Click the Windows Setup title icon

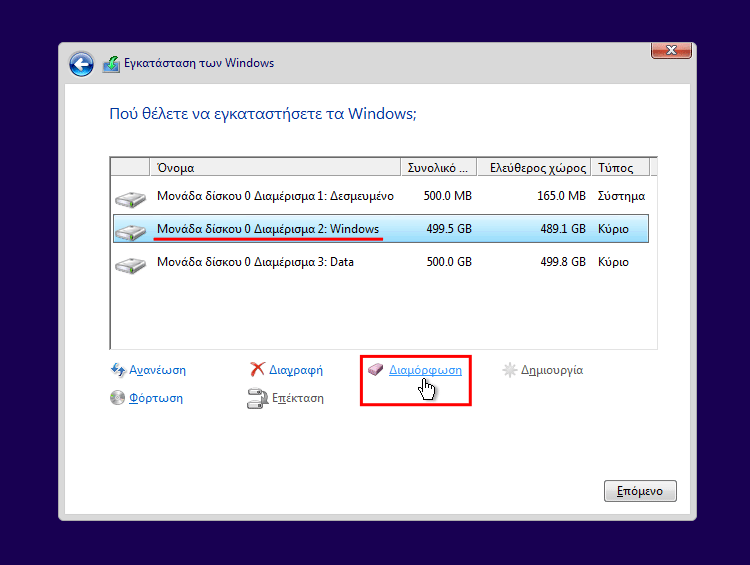point(111,64)
